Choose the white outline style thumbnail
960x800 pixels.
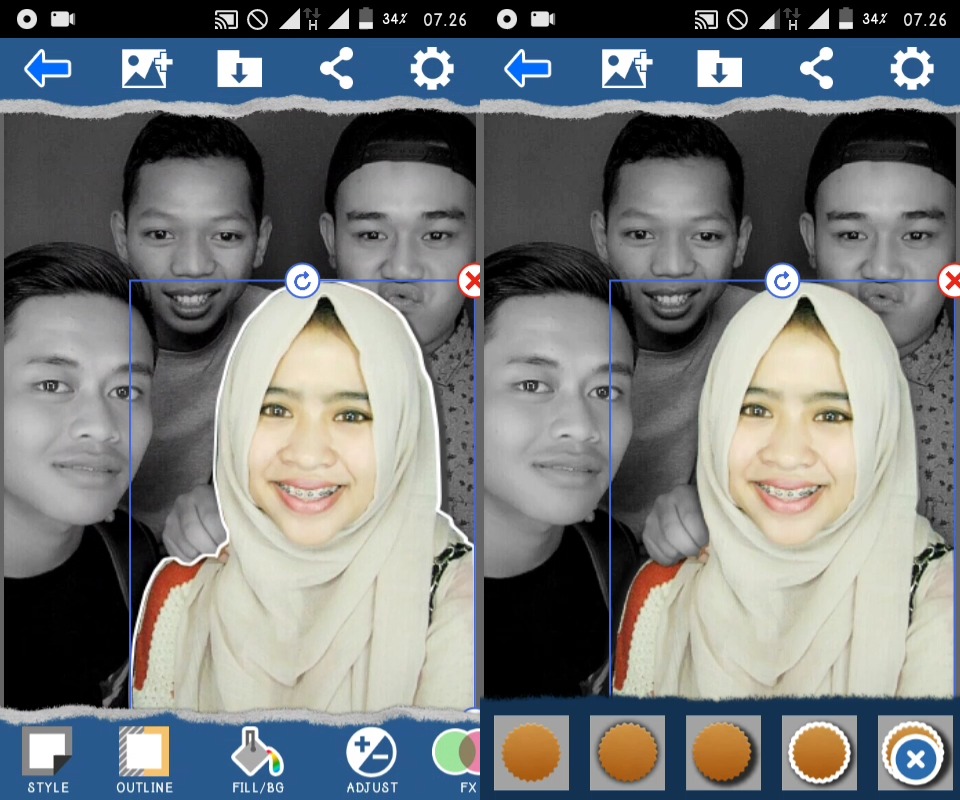[819, 752]
